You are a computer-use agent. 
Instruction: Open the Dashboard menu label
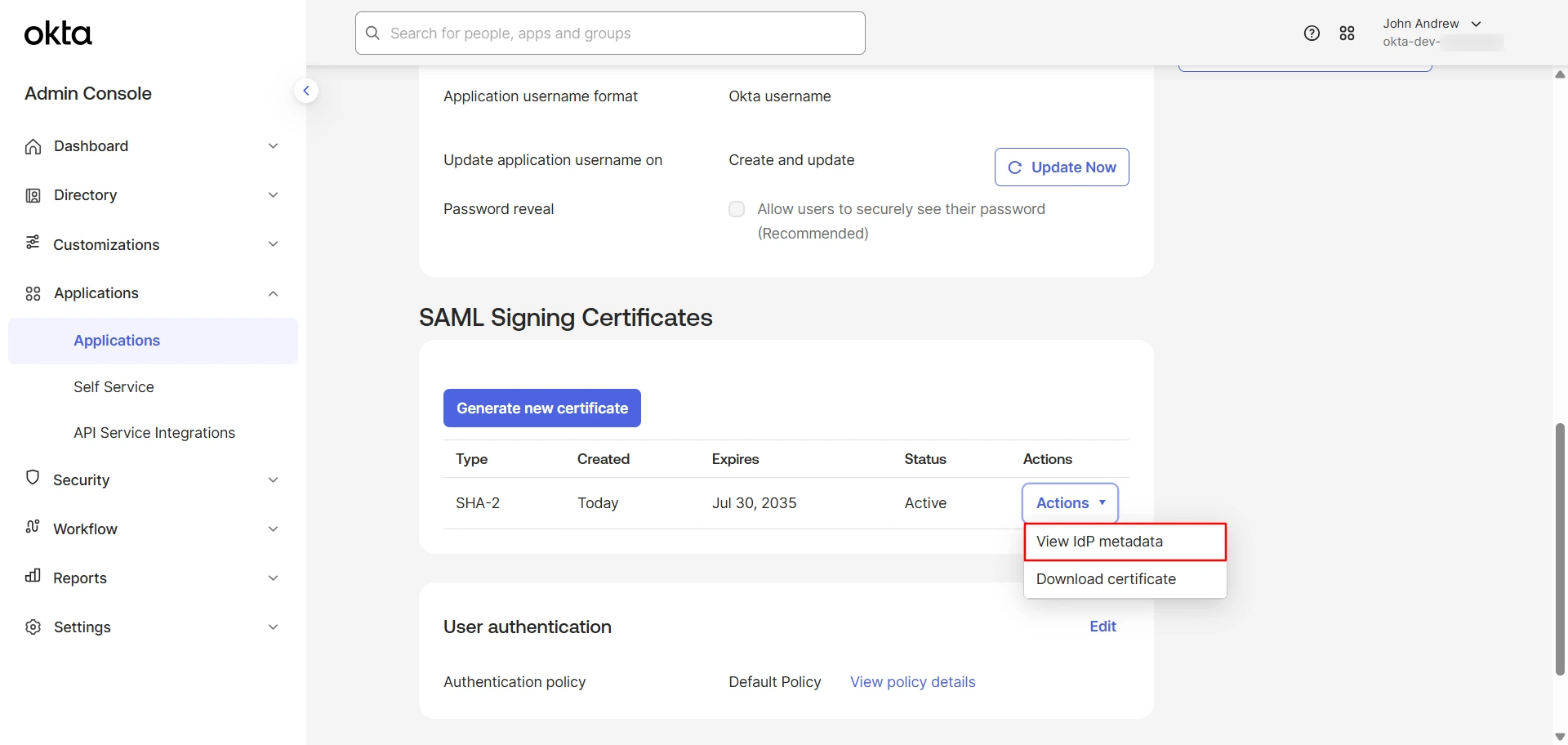pos(91,146)
